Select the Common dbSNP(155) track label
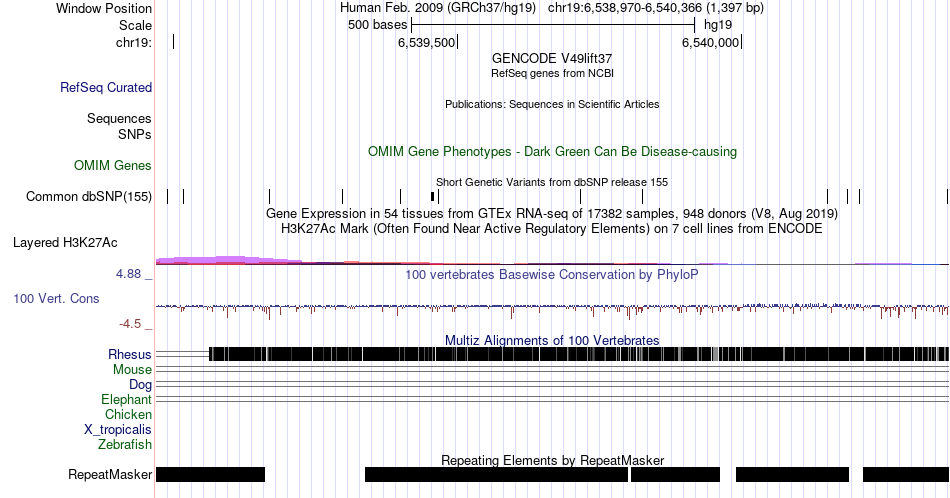The width and height of the screenshot is (950, 498). [x=89, y=196]
